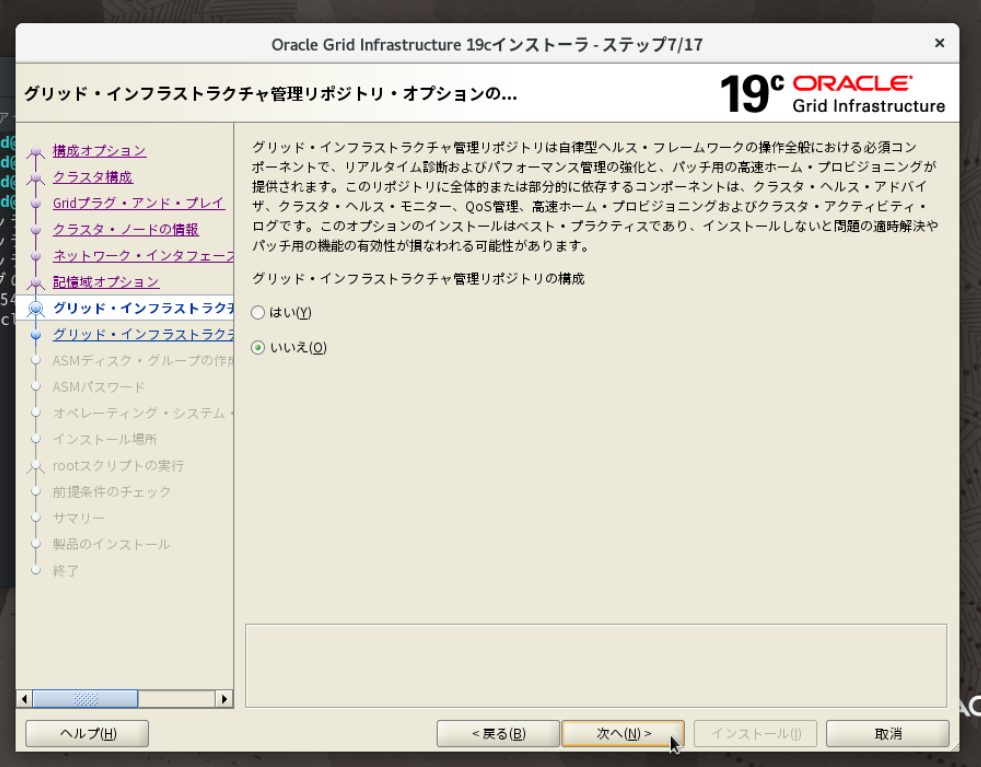Click the ASMパスワード step text
This screenshot has width=981, height=767.
coord(99,387)
